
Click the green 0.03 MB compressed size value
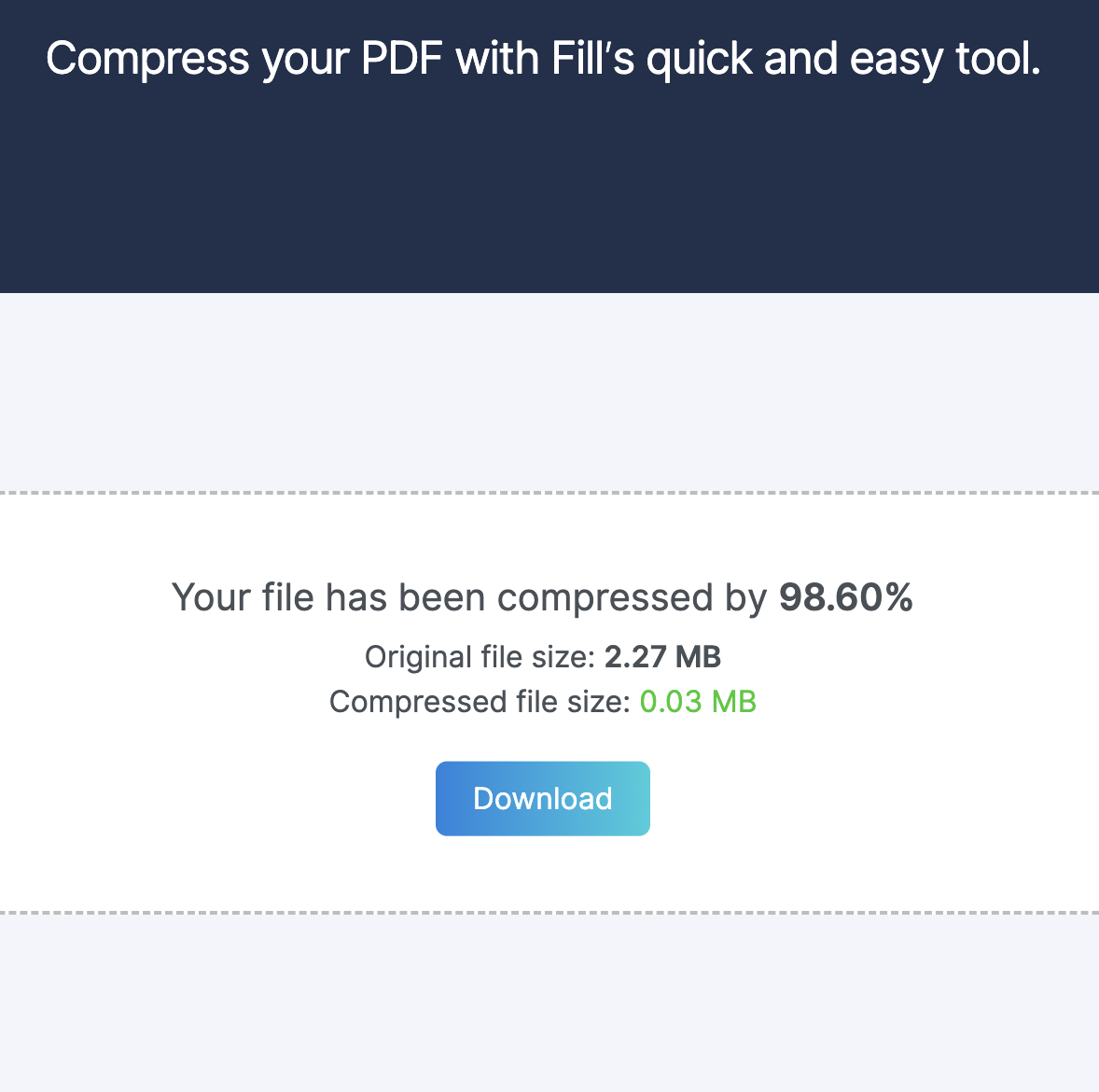tap(698, 702)
